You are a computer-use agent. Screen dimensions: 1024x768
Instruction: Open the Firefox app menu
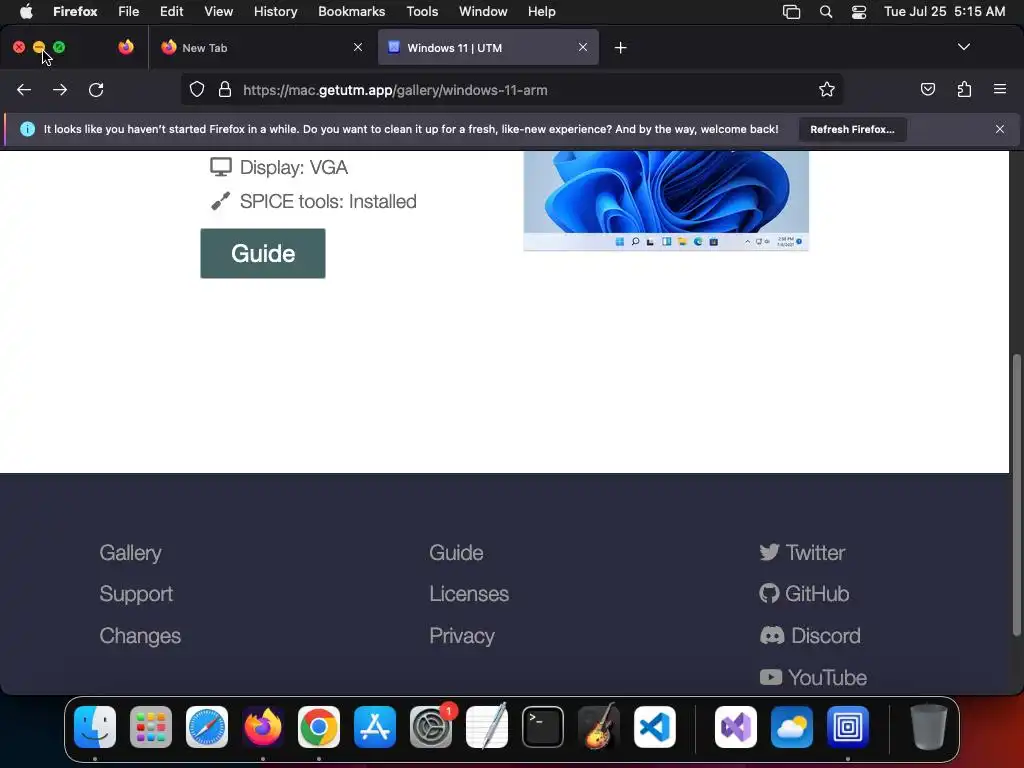[x=75, y=11]
